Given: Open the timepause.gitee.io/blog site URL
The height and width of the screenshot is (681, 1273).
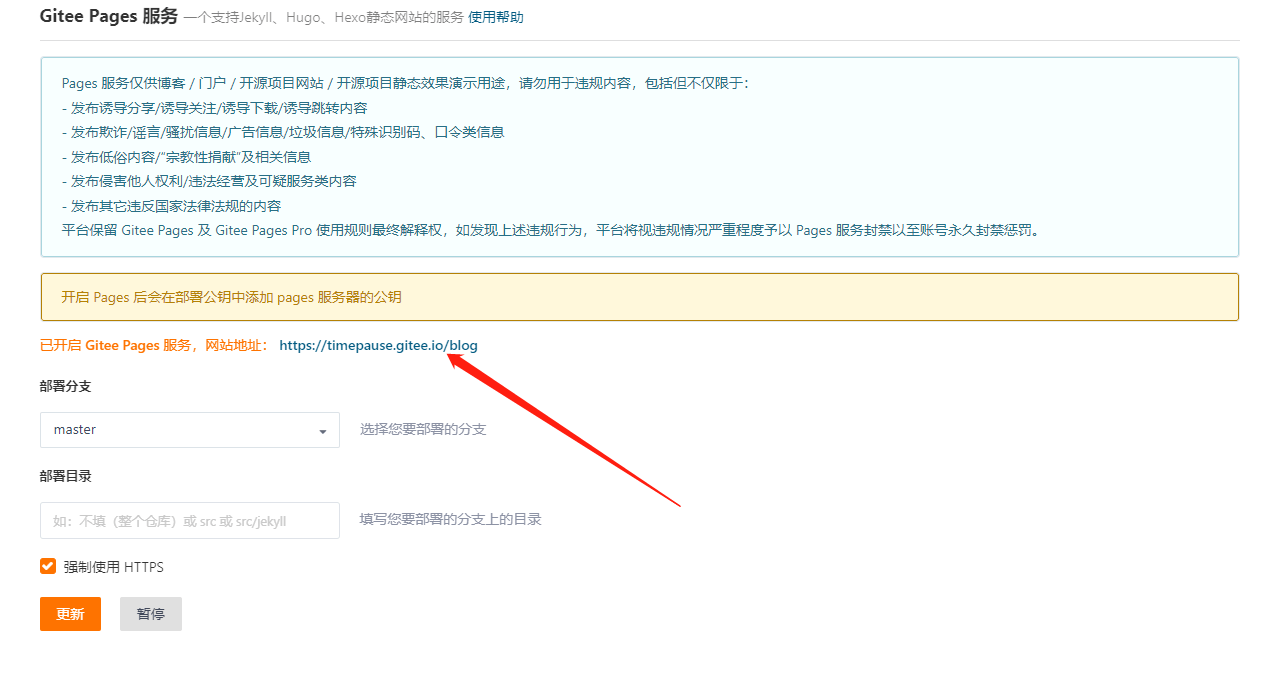Looking at the screenshot, I should pos(378,345).
